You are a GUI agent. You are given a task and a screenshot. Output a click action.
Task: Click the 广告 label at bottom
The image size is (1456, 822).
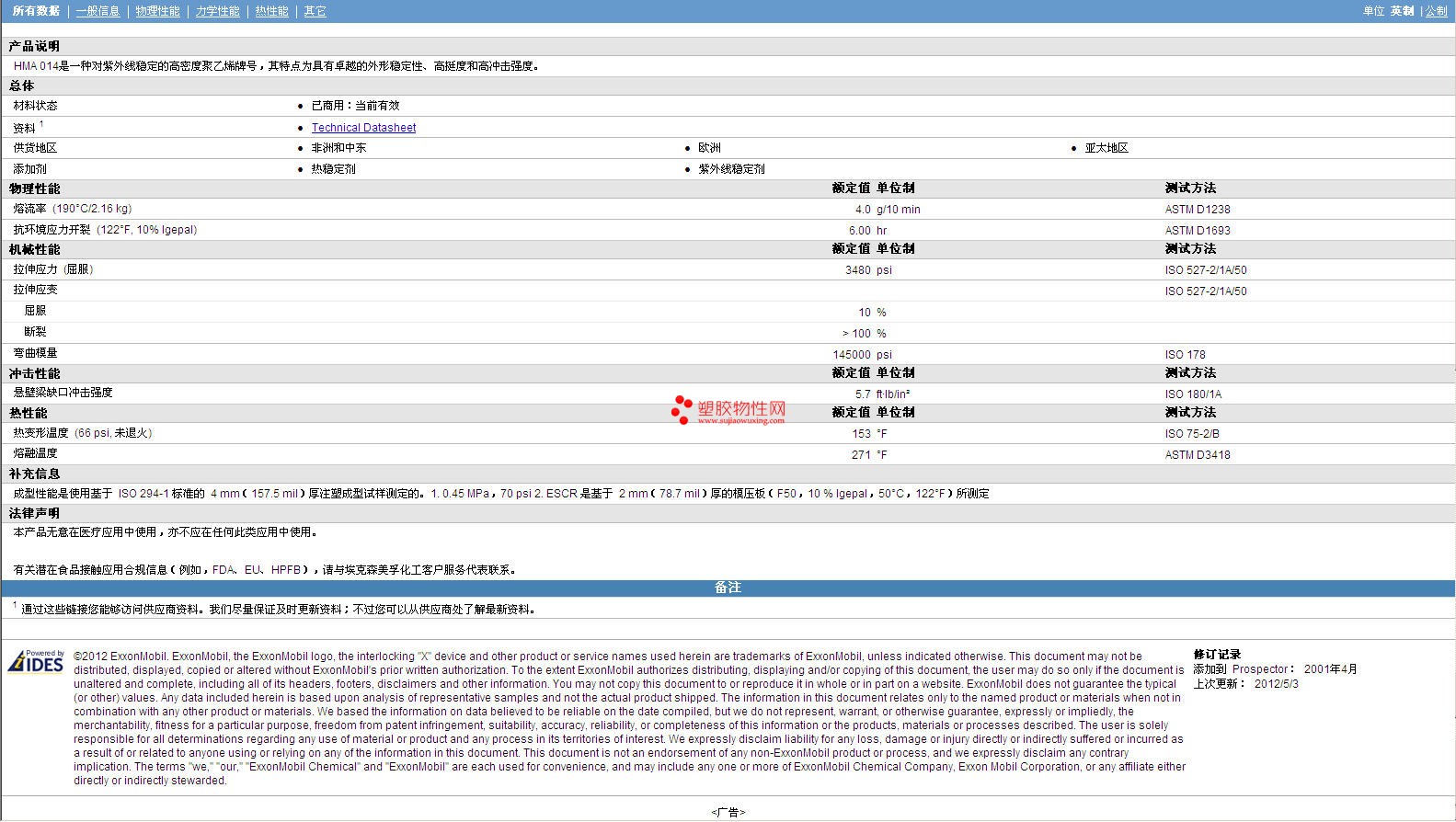click(x=728, y=813)
